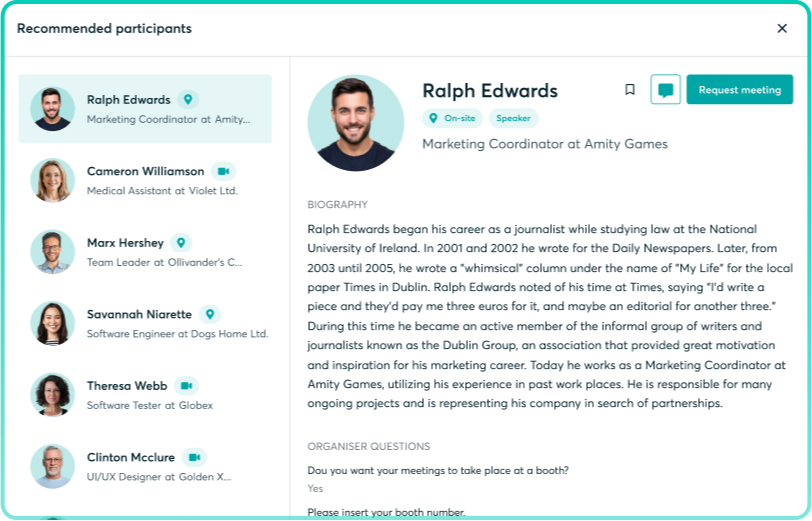The height and width of the screenshot is (521, 812).
Task: Click Clinton Mcclure's avatar thumbnail
Action: pos(52,466)
